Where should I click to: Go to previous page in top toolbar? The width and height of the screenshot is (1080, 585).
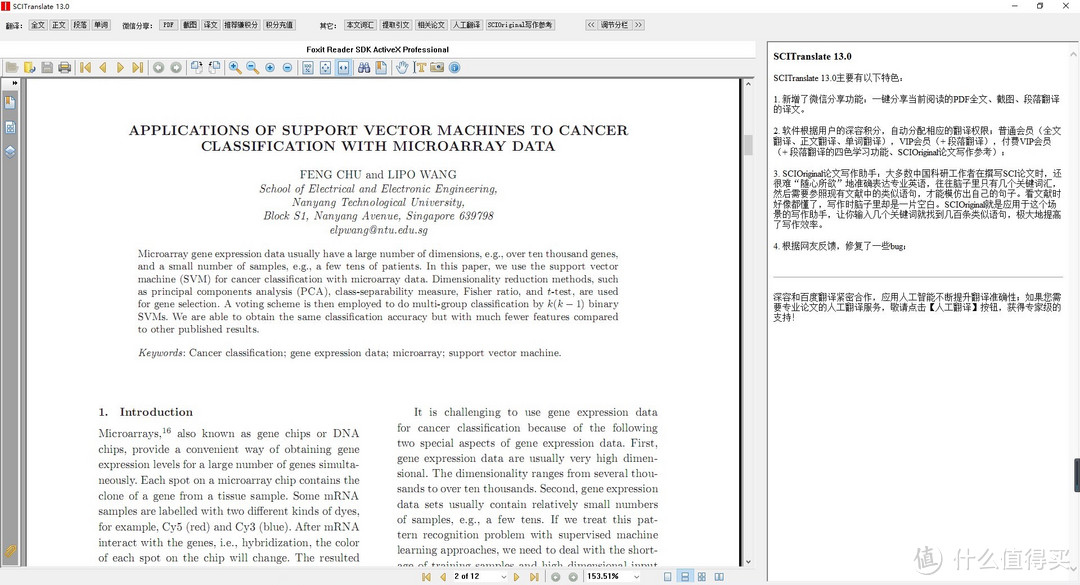103,68
